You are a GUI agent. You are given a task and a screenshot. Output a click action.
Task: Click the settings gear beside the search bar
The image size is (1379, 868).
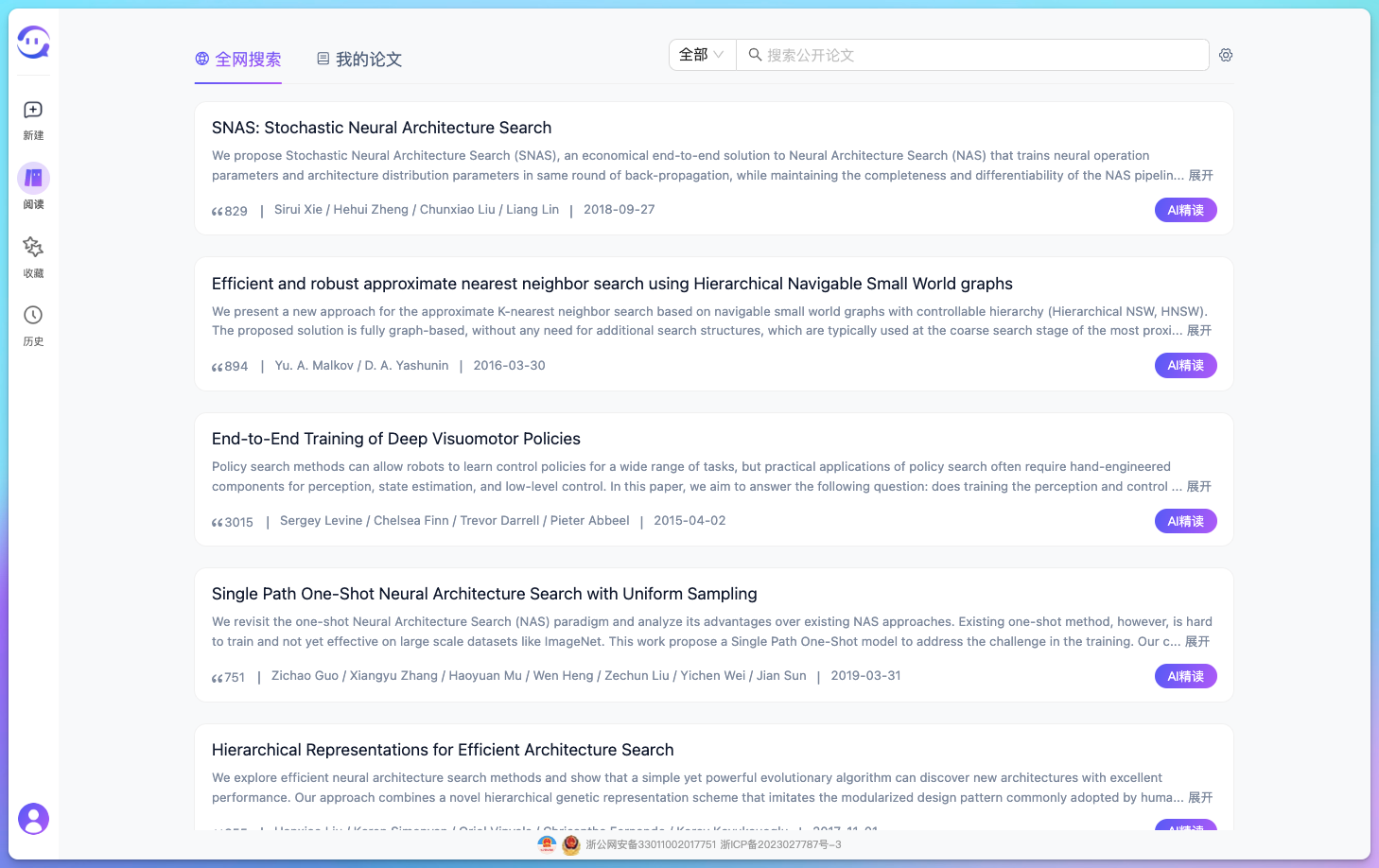click(x=1226, y=55)
